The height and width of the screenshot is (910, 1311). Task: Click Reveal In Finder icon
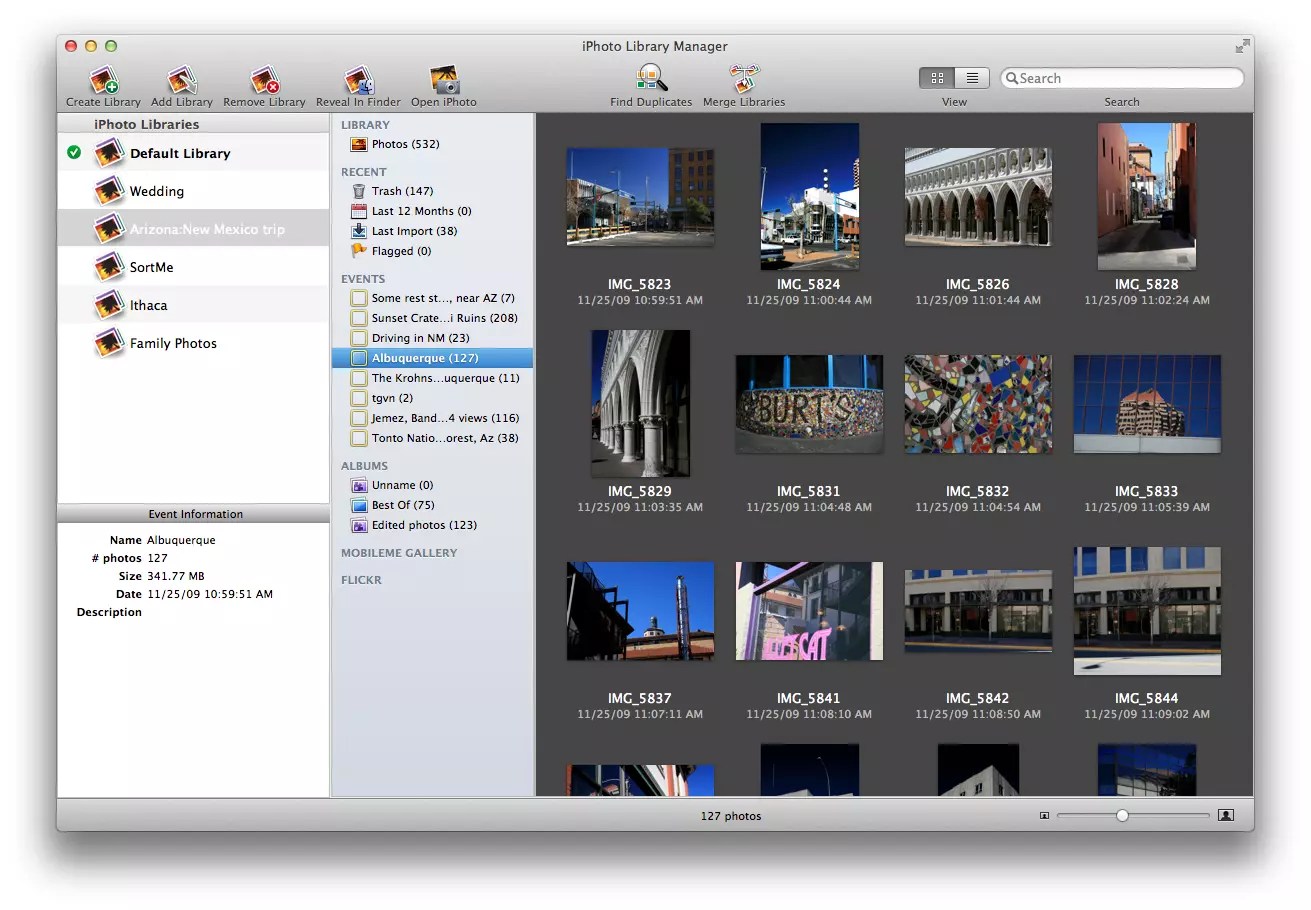click(x=358, y=81)
